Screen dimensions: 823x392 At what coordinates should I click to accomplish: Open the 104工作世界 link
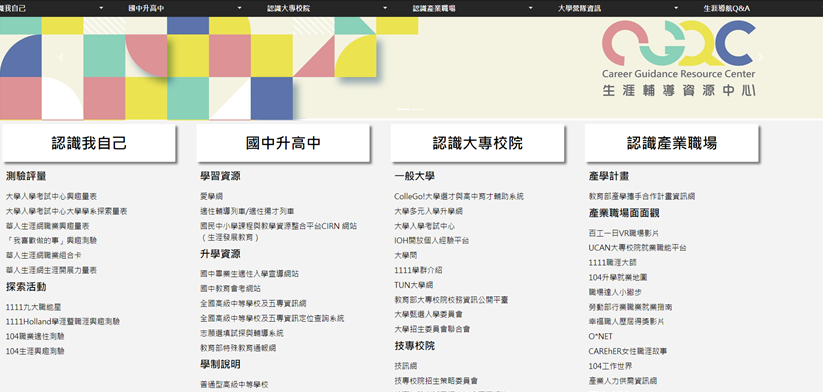pyautogui.click(x=610, y=366)
